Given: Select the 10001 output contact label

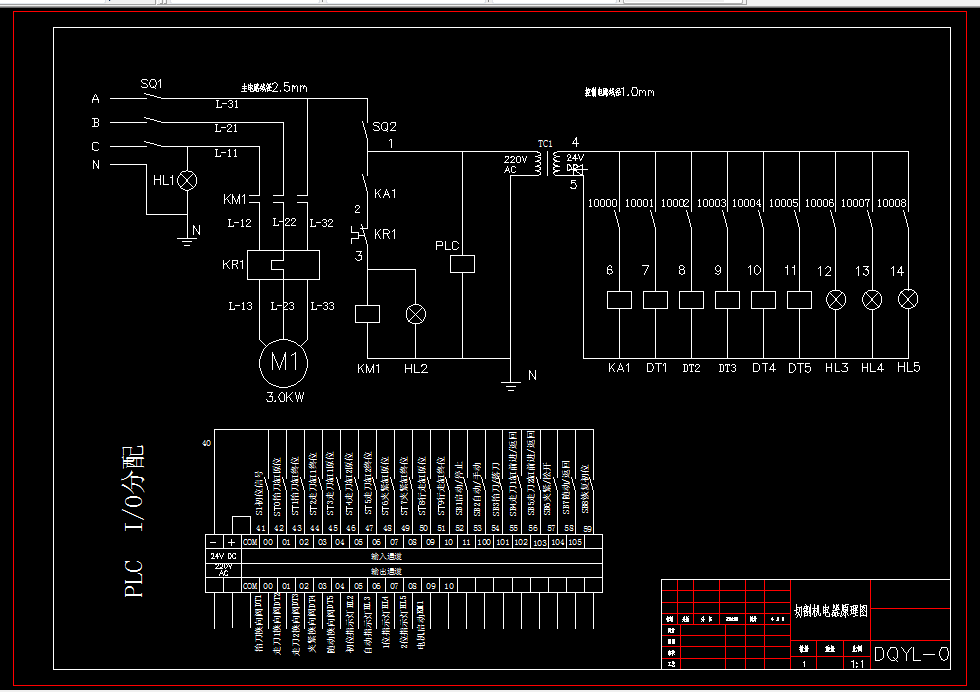Looking at the screenshot, I should click(x=639, y=203).
